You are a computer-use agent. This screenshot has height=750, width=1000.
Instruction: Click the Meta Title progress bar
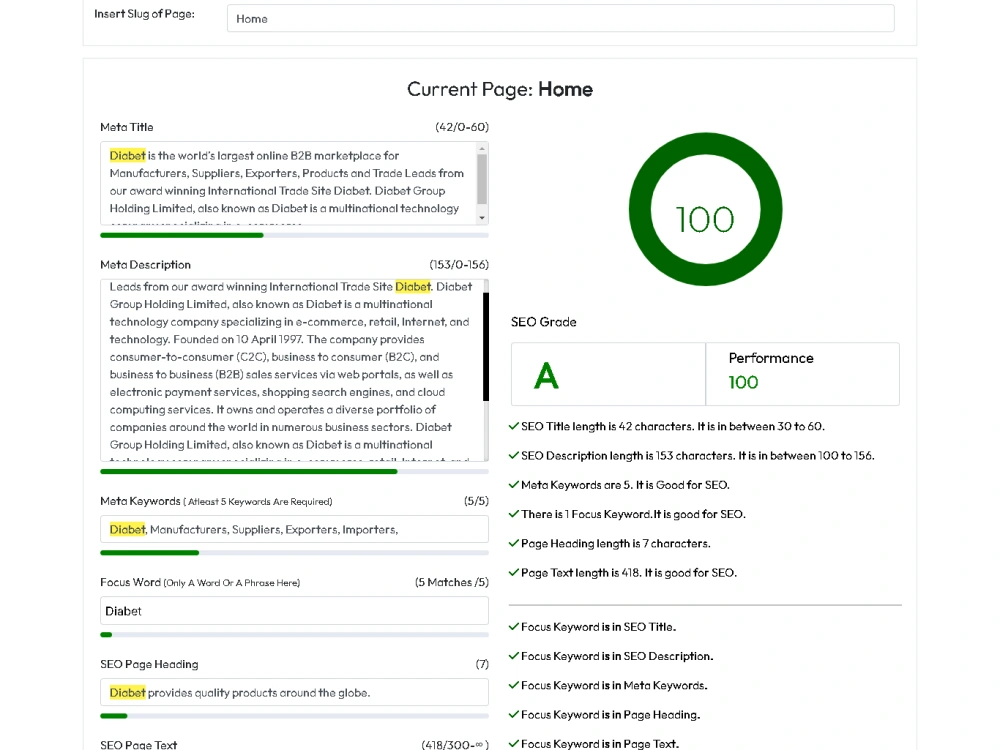[x=294, y=235]
